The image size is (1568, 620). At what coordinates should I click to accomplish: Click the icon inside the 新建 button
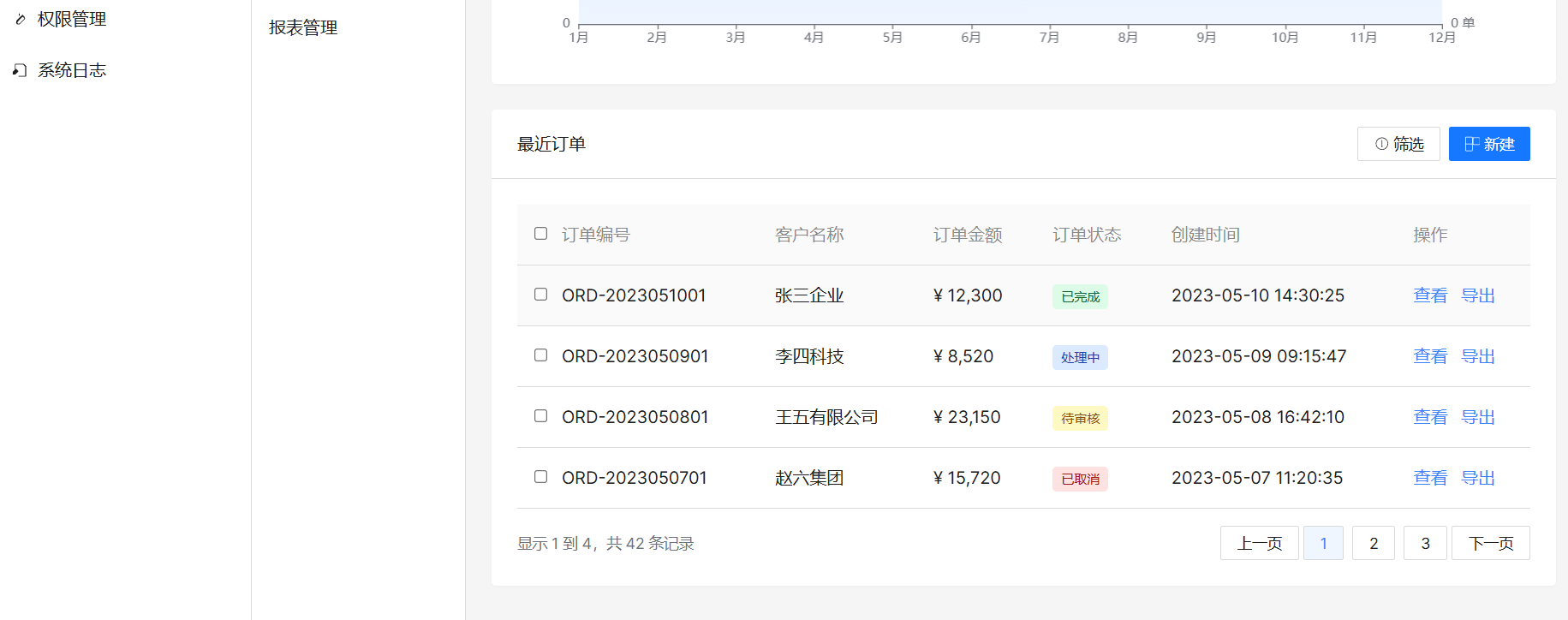pyautogui.click(x=1471, y=144)
